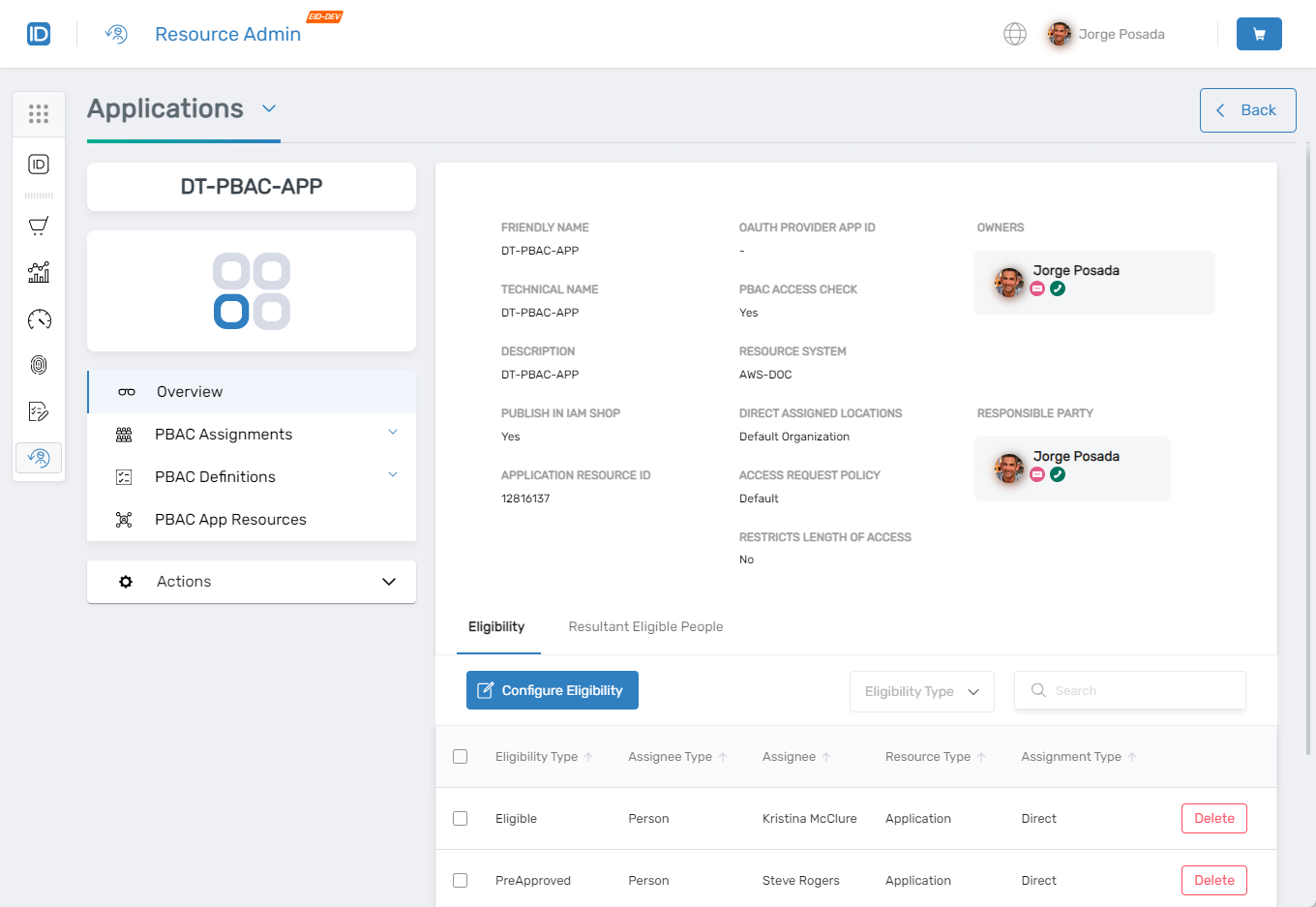Open the shopping cart icon in the sidebar
The image size is (1316, 907).
[39, 226]
